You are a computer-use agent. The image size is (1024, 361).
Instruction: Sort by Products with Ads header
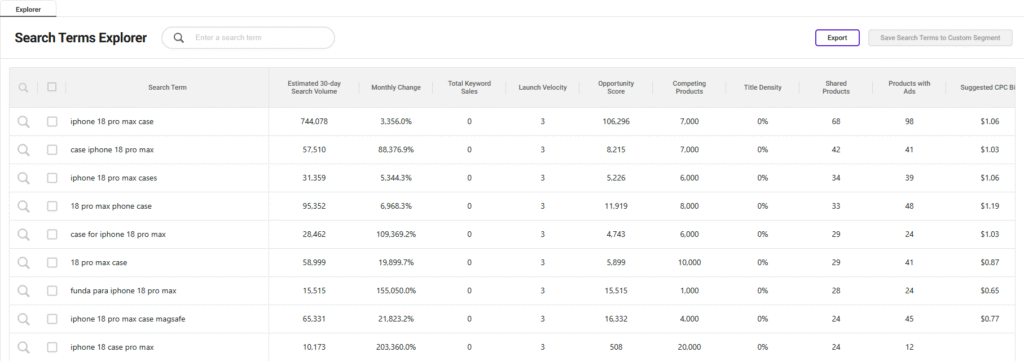[909, 87]
